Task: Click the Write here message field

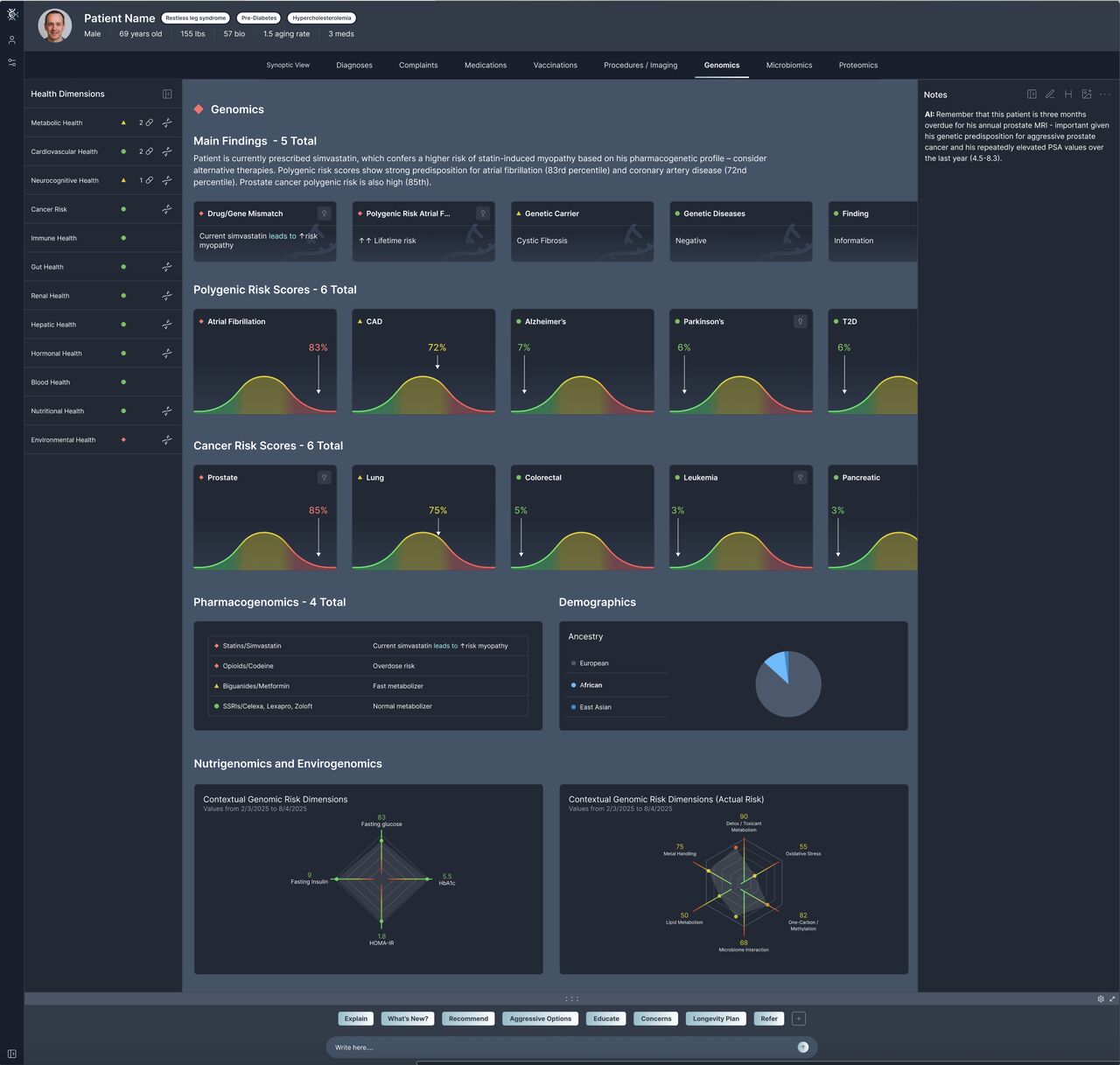Action: [571, 1047]
